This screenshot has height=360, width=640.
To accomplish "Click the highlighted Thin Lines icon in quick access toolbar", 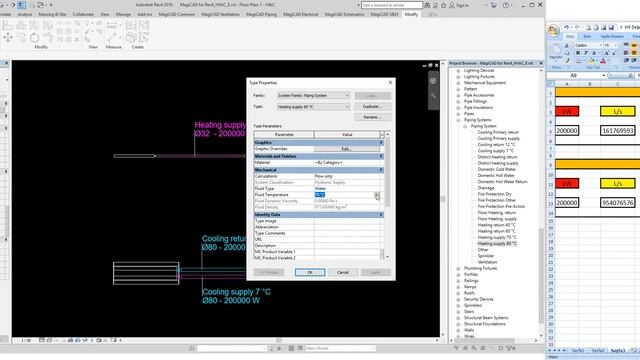I will tap(22, 5).
